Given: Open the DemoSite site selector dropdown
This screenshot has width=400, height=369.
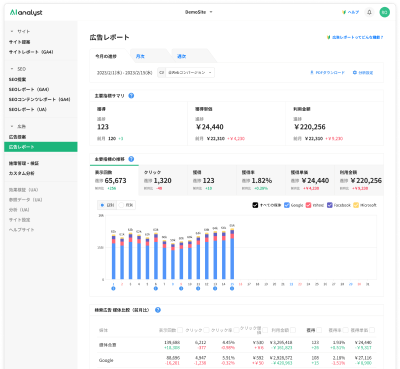Looking at the screenshot, I should [x=199, y=12].
